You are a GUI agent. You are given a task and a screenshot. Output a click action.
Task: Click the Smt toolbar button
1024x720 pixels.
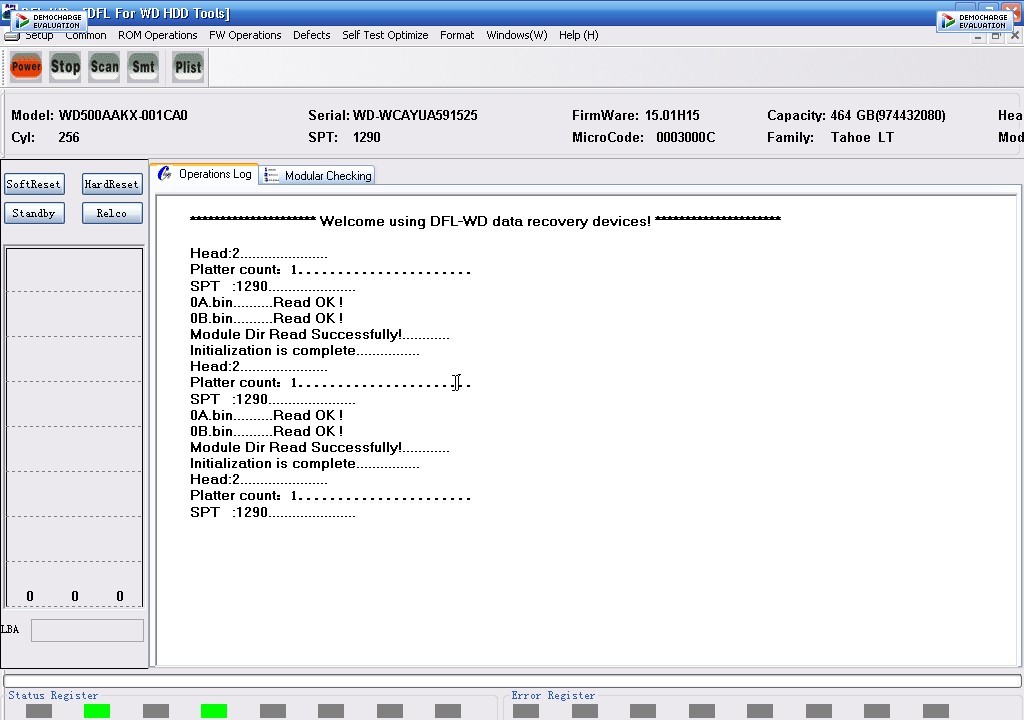point(143,67)
